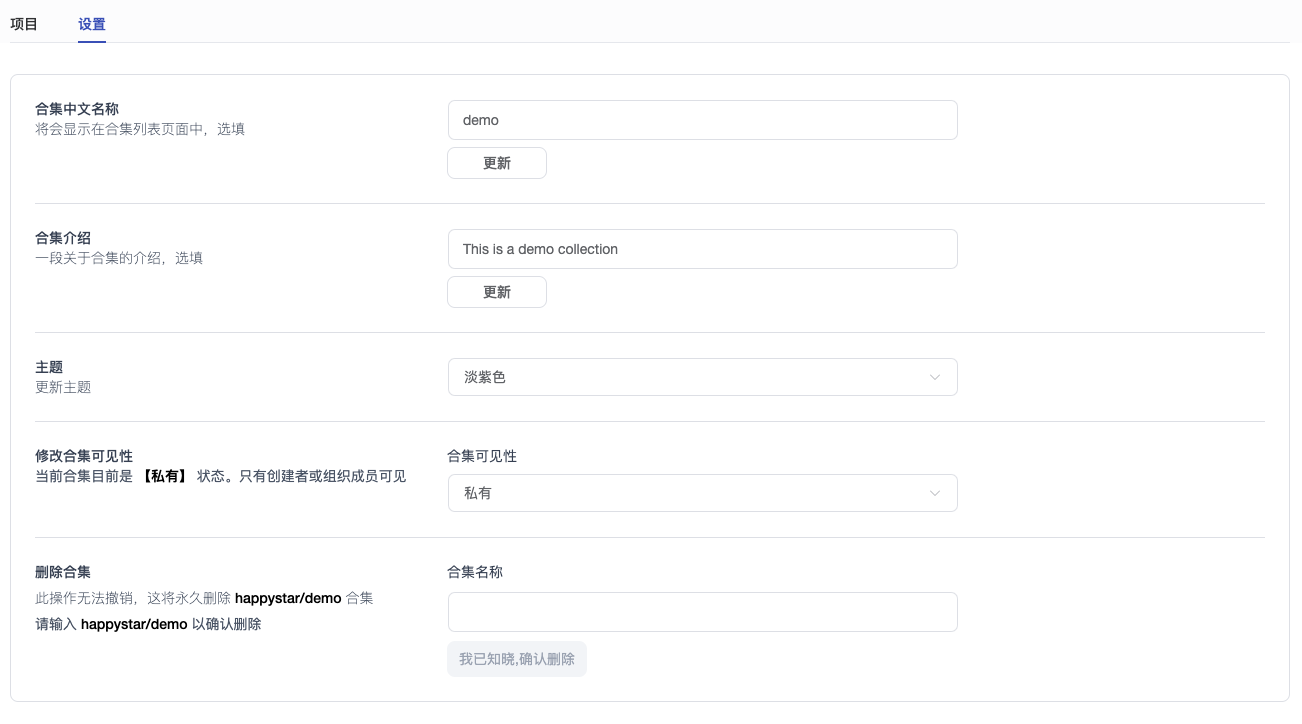Click the chevron arrow in the visibility selector
Image resolution: width=1302 pixels, height=724 pixels.
coord(935,493)
